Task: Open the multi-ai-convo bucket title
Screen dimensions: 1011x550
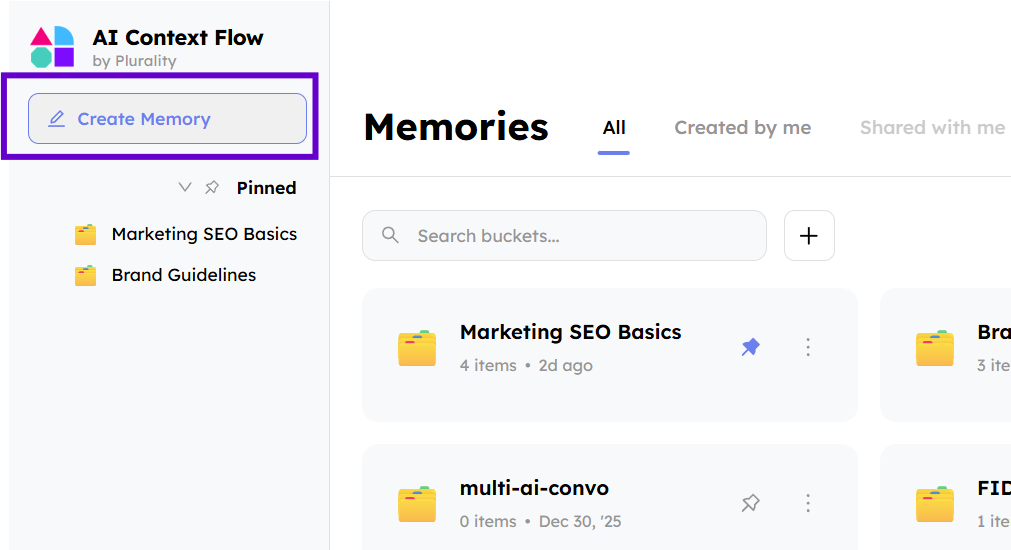Action: 534,488
